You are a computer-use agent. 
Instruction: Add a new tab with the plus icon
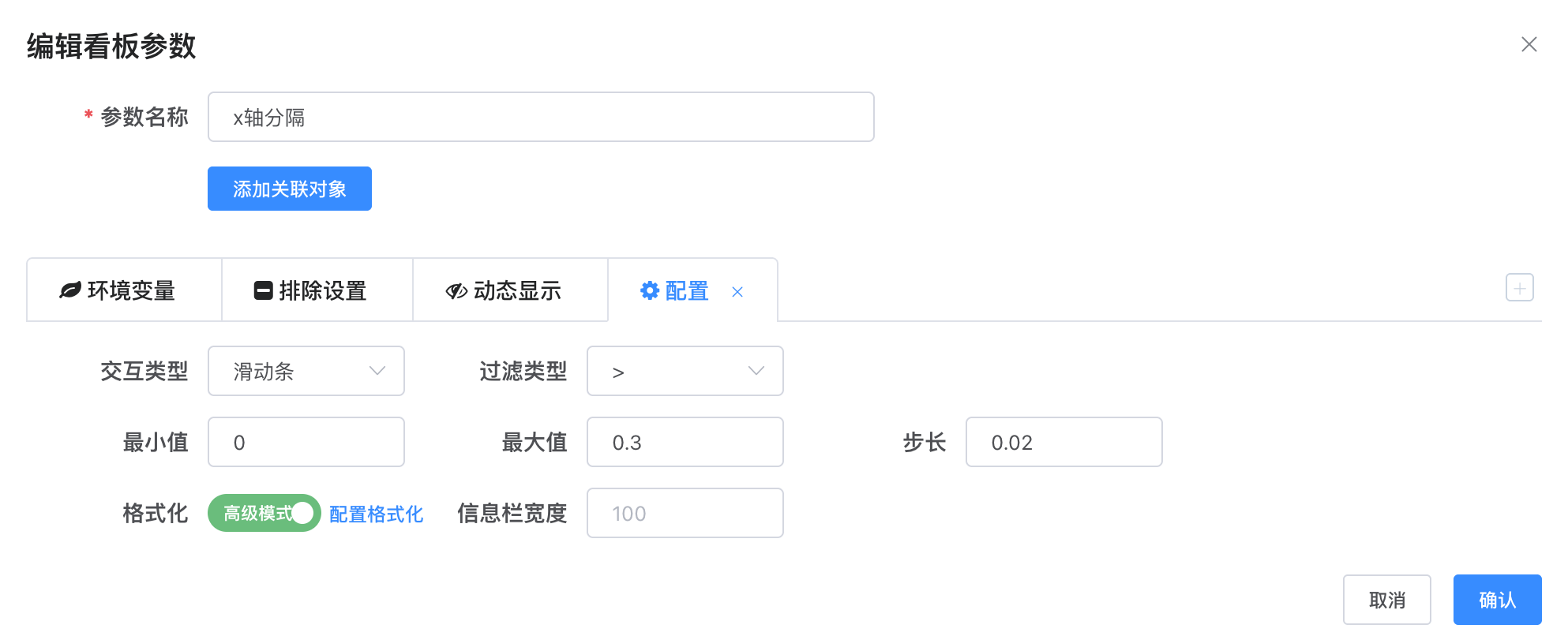[1520, 287]
